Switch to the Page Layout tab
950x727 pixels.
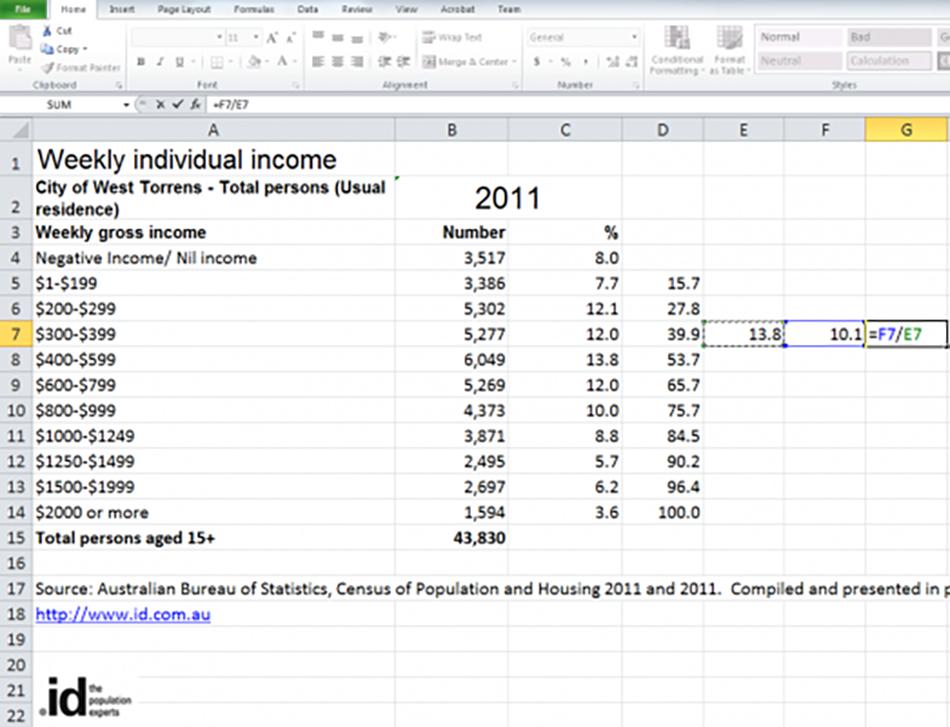184,9
